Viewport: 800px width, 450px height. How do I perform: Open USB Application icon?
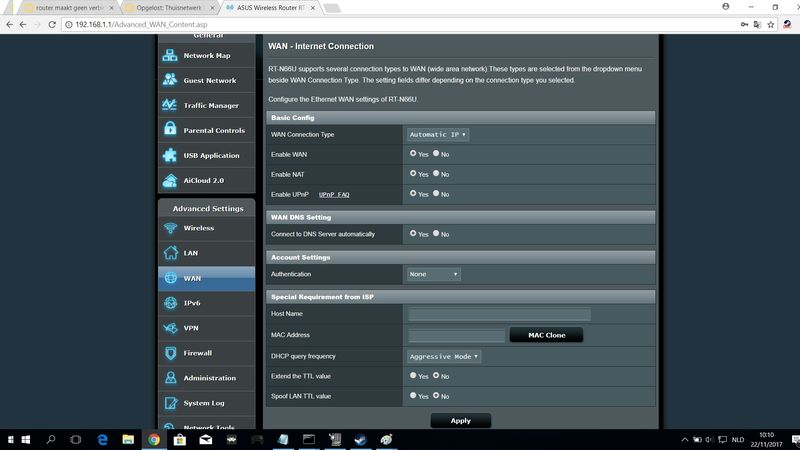tap(170, 156)
